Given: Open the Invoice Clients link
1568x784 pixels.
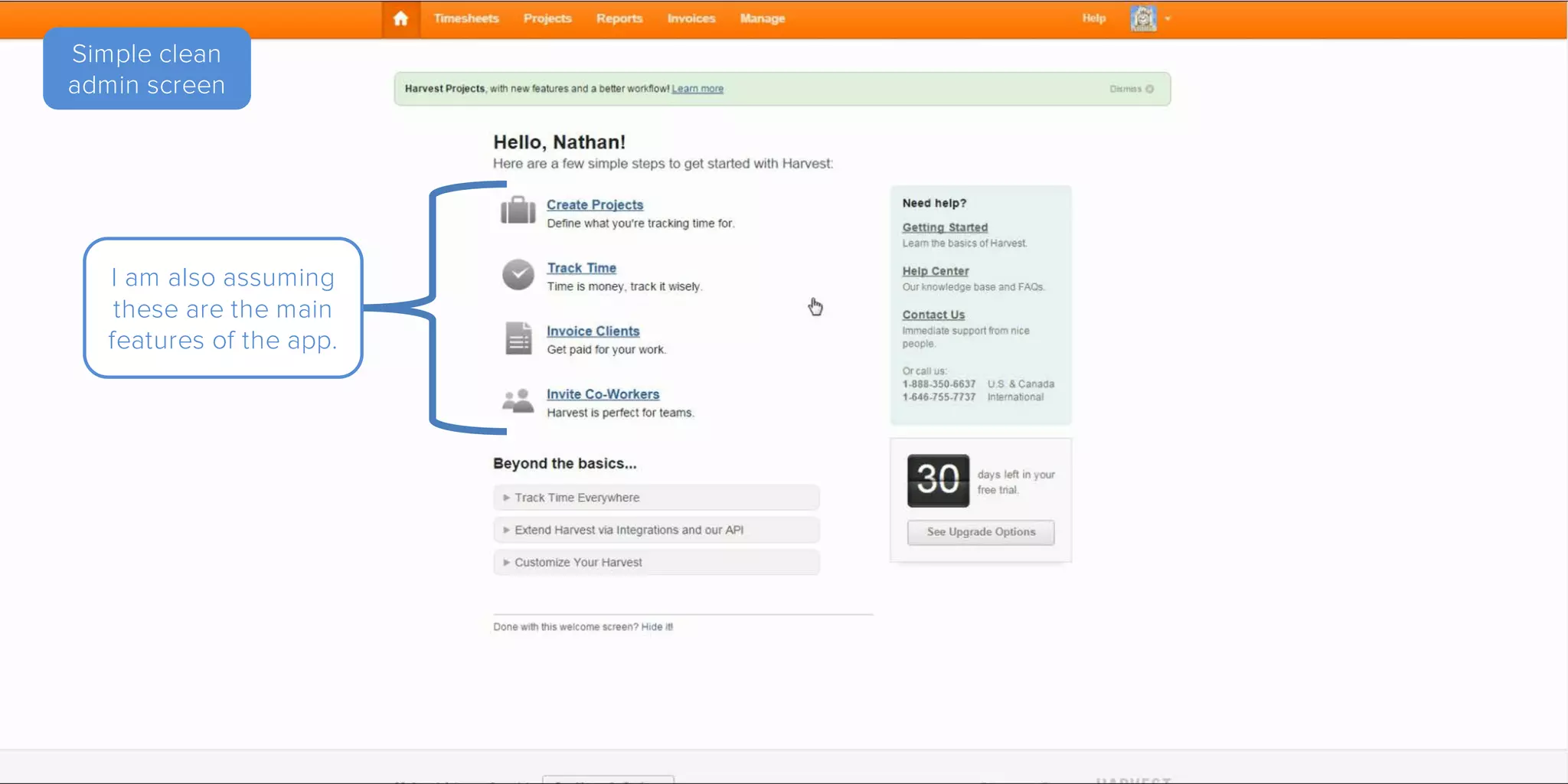Looking at the screenshot, I should 593,331.
